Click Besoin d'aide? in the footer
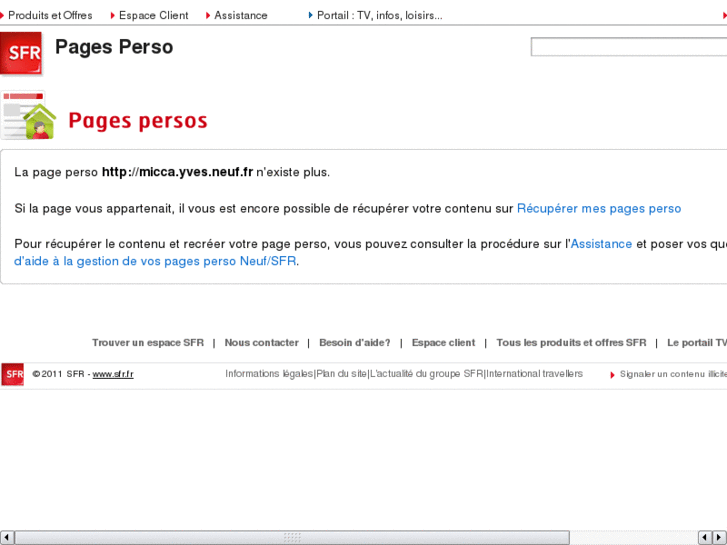Screen dimensions: 727x545 click(355, 343)
